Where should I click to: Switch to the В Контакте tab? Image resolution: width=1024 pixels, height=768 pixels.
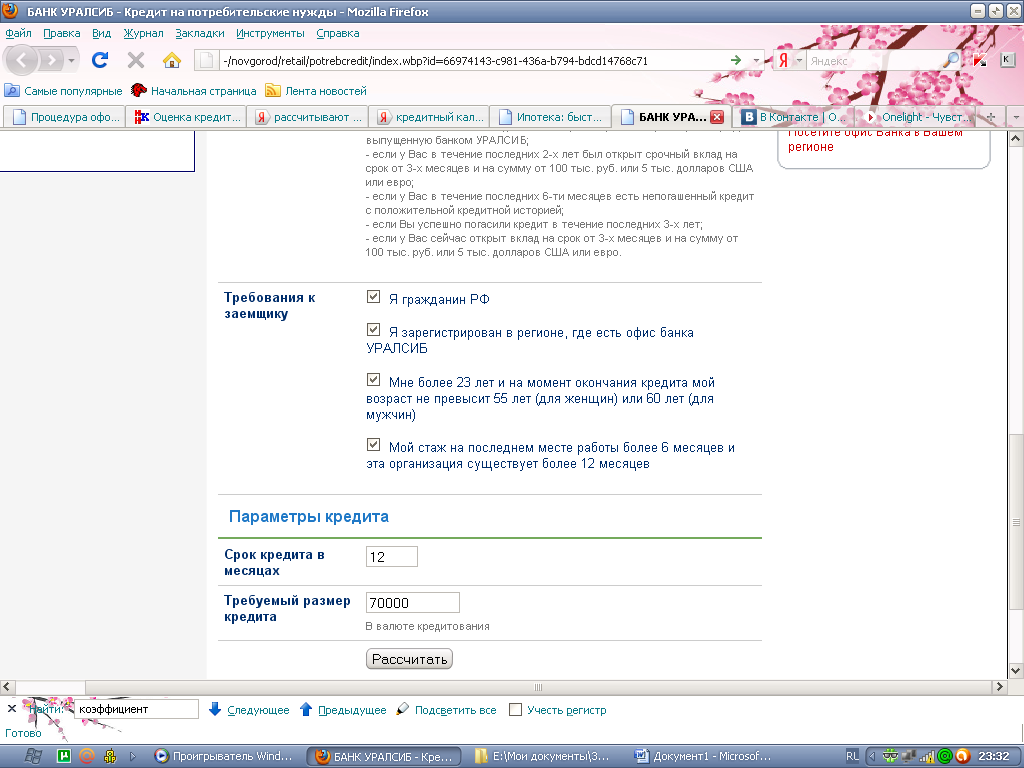tap(793, 117)
